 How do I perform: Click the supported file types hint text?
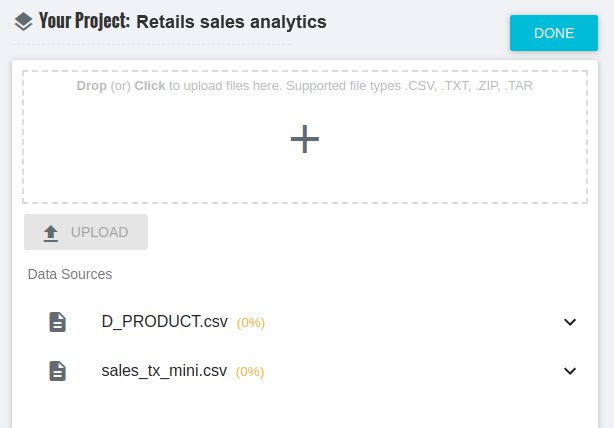[x=409, y=85]
